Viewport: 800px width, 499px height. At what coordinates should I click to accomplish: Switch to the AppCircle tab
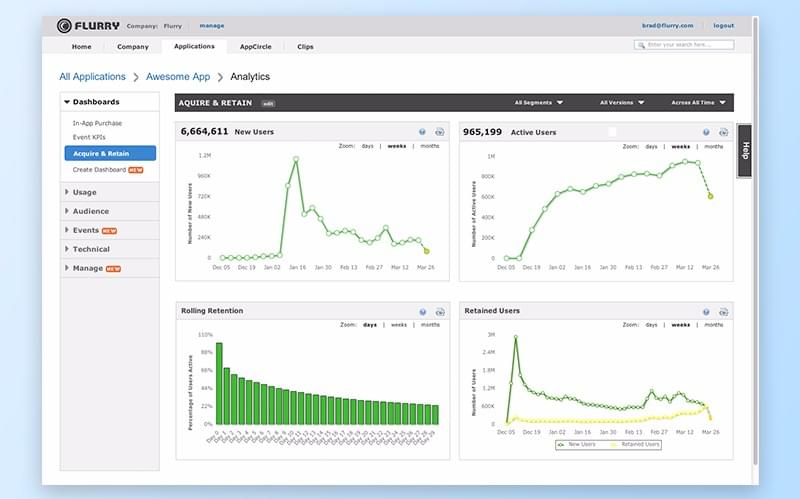(256, 47)
